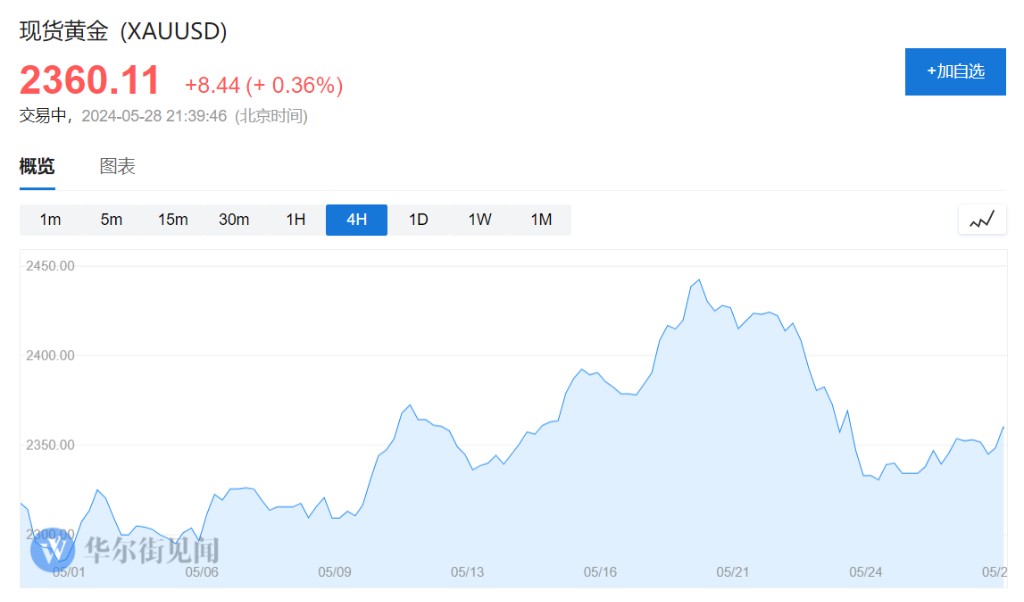Click the current price 2360.11
Screen dimensions: 1024x602
coord(90,81)
